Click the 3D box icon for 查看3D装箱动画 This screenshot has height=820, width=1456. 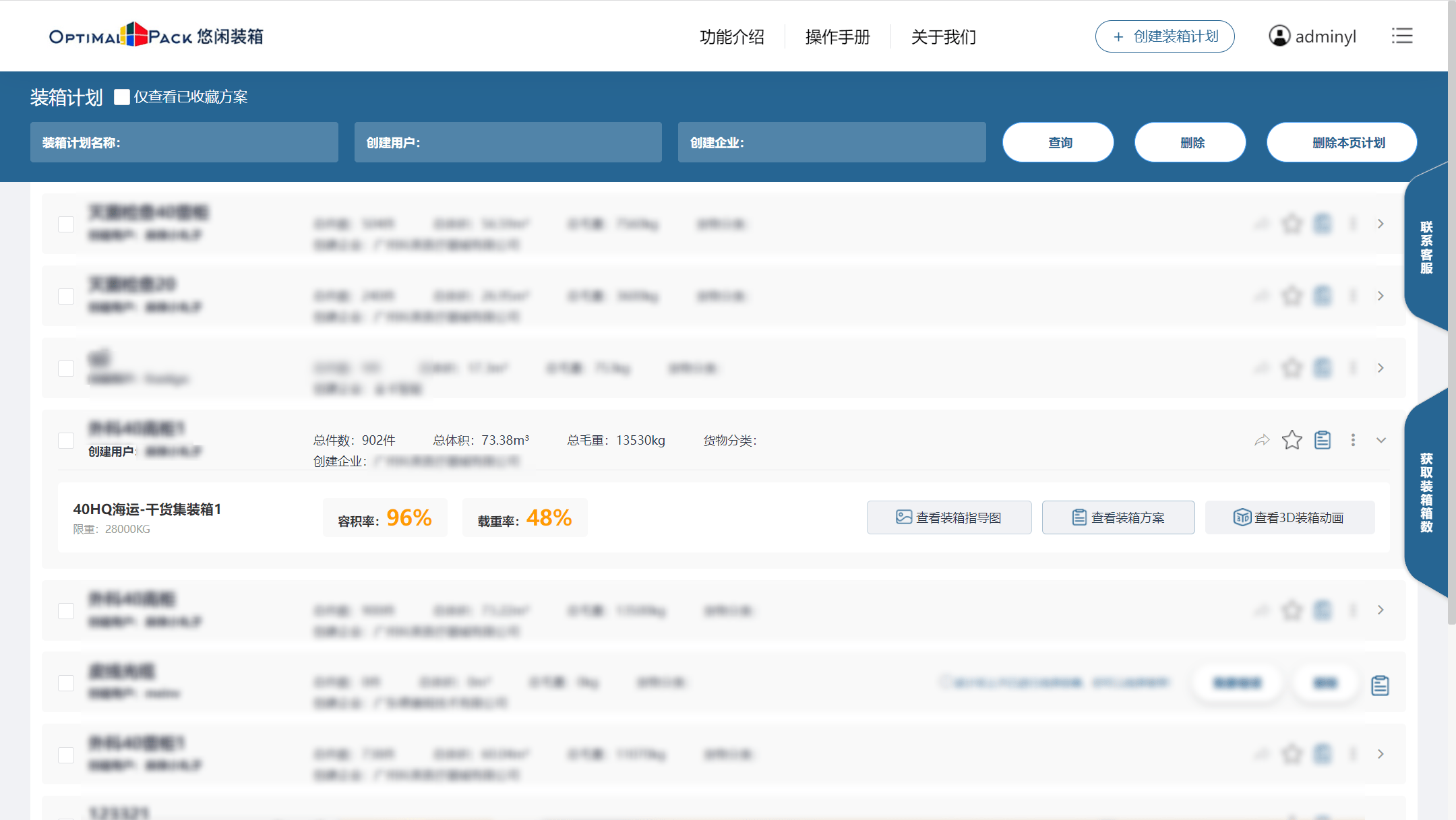pyautogui.click(x=1243, y=517)
